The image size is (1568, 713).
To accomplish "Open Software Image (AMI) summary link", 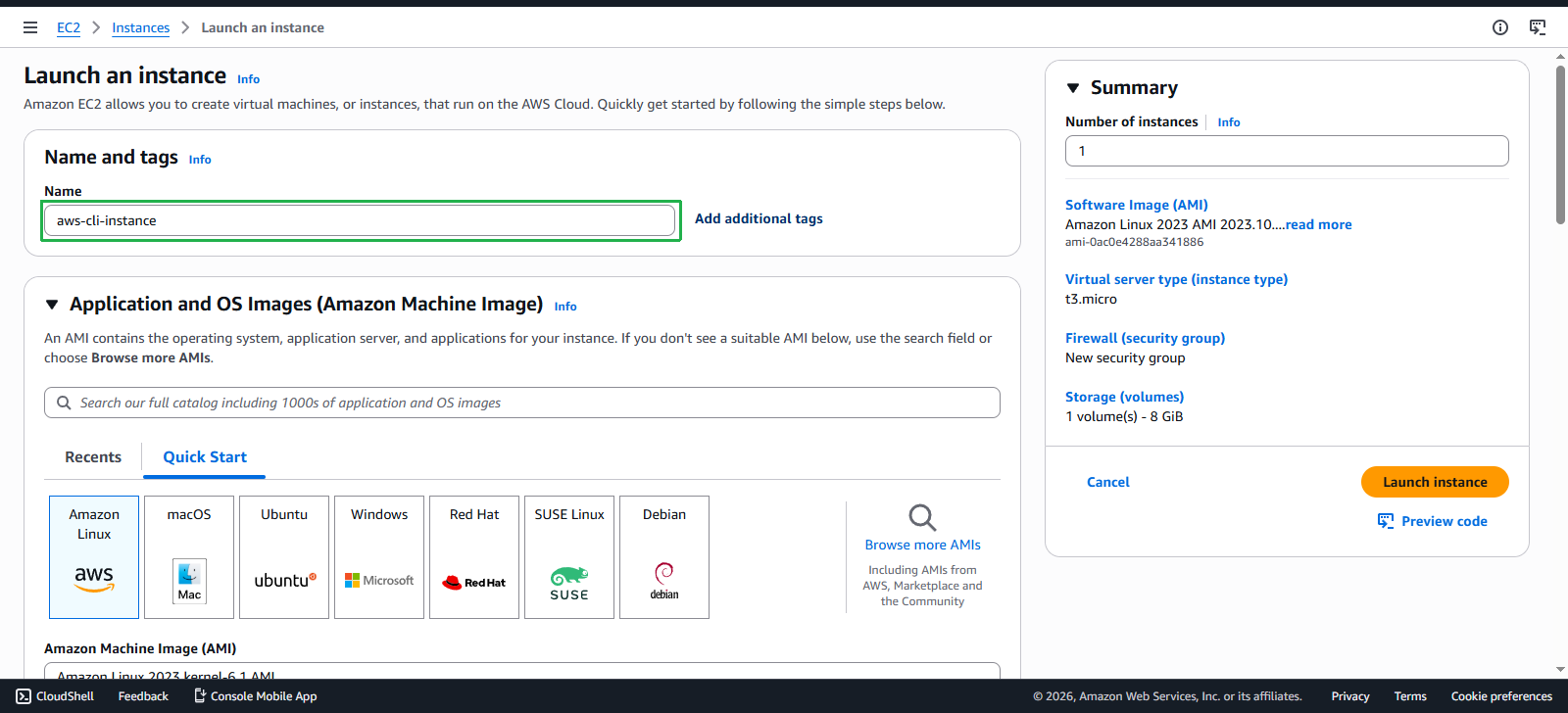I will (x=1137, y=205).
